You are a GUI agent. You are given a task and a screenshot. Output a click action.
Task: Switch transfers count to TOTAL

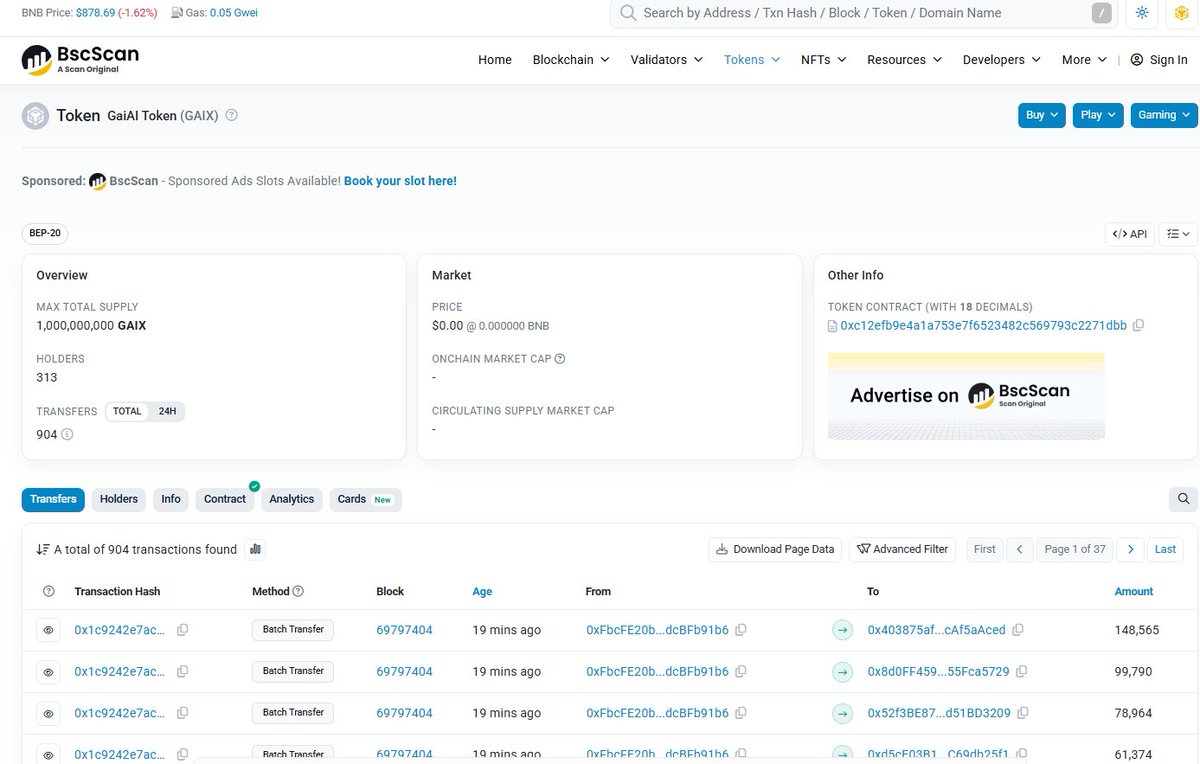point(127,411)
